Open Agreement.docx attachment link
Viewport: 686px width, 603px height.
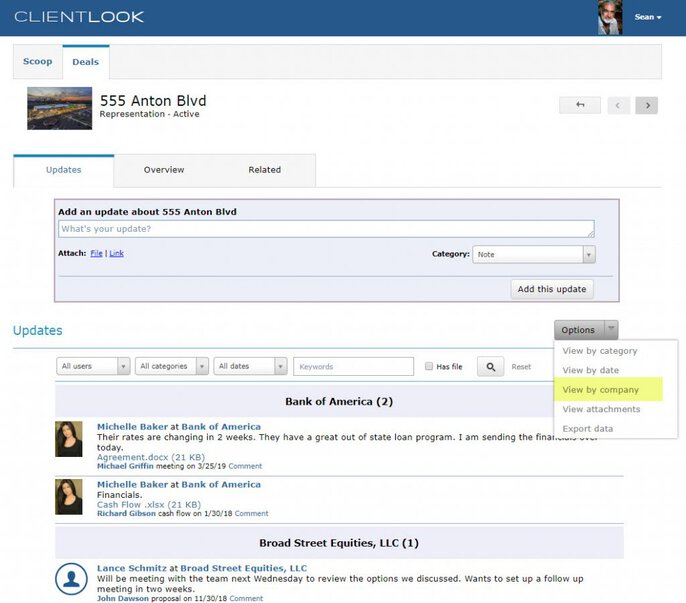(151, 457)
